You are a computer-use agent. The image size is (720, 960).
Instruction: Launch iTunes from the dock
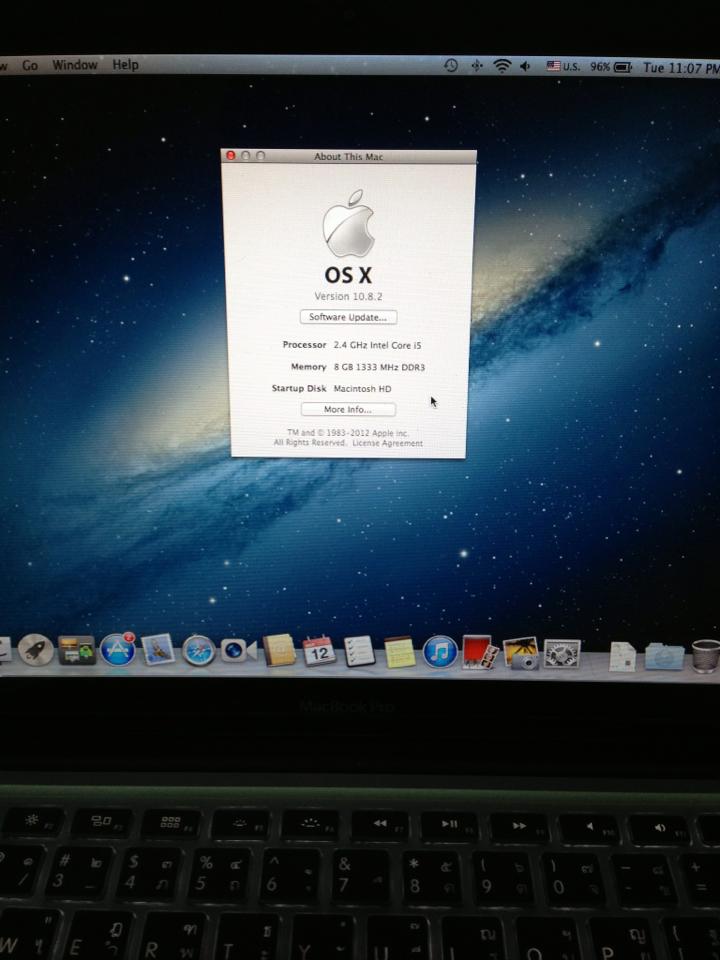440,652
